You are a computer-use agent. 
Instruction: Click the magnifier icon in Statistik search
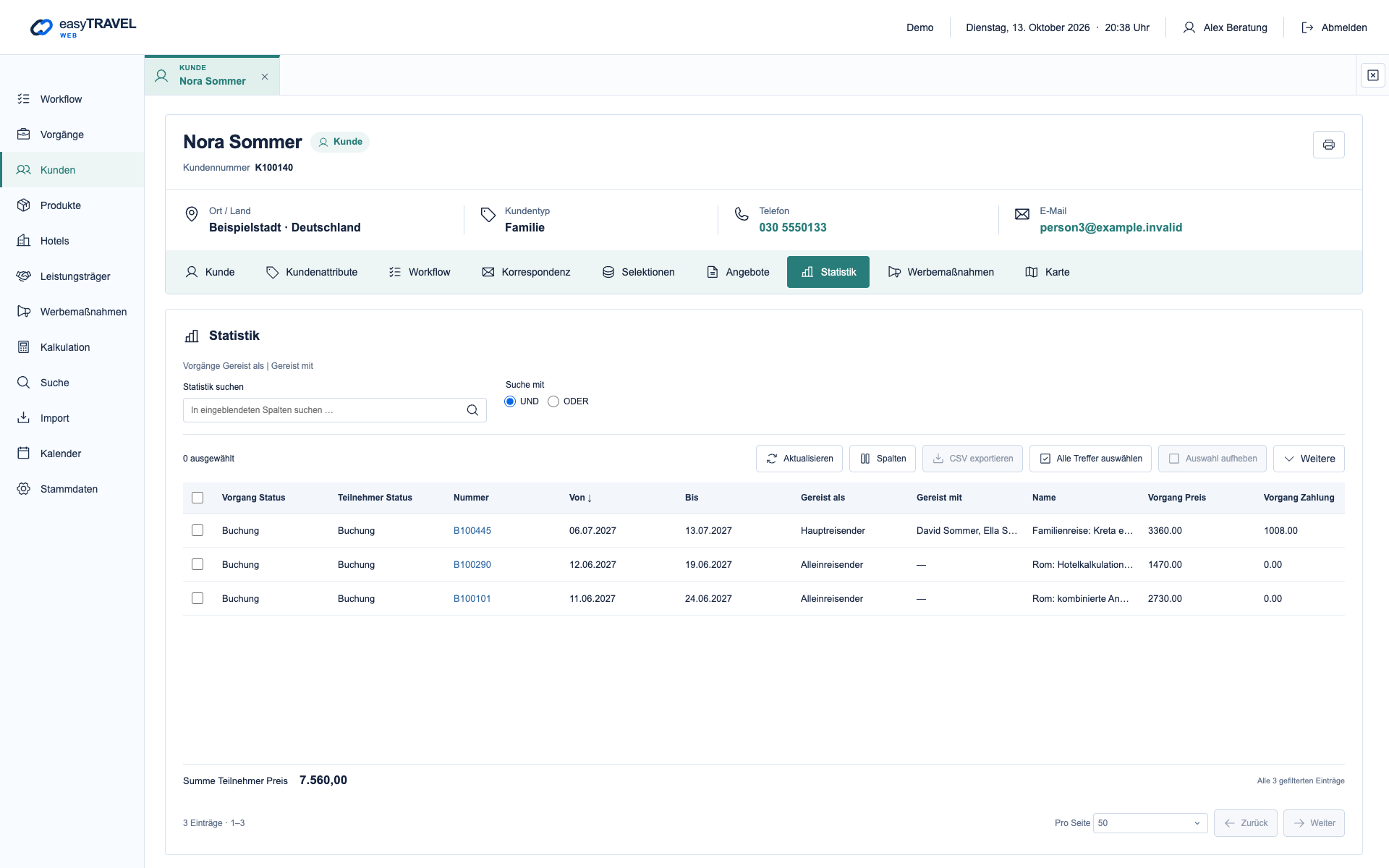(472, 410)
